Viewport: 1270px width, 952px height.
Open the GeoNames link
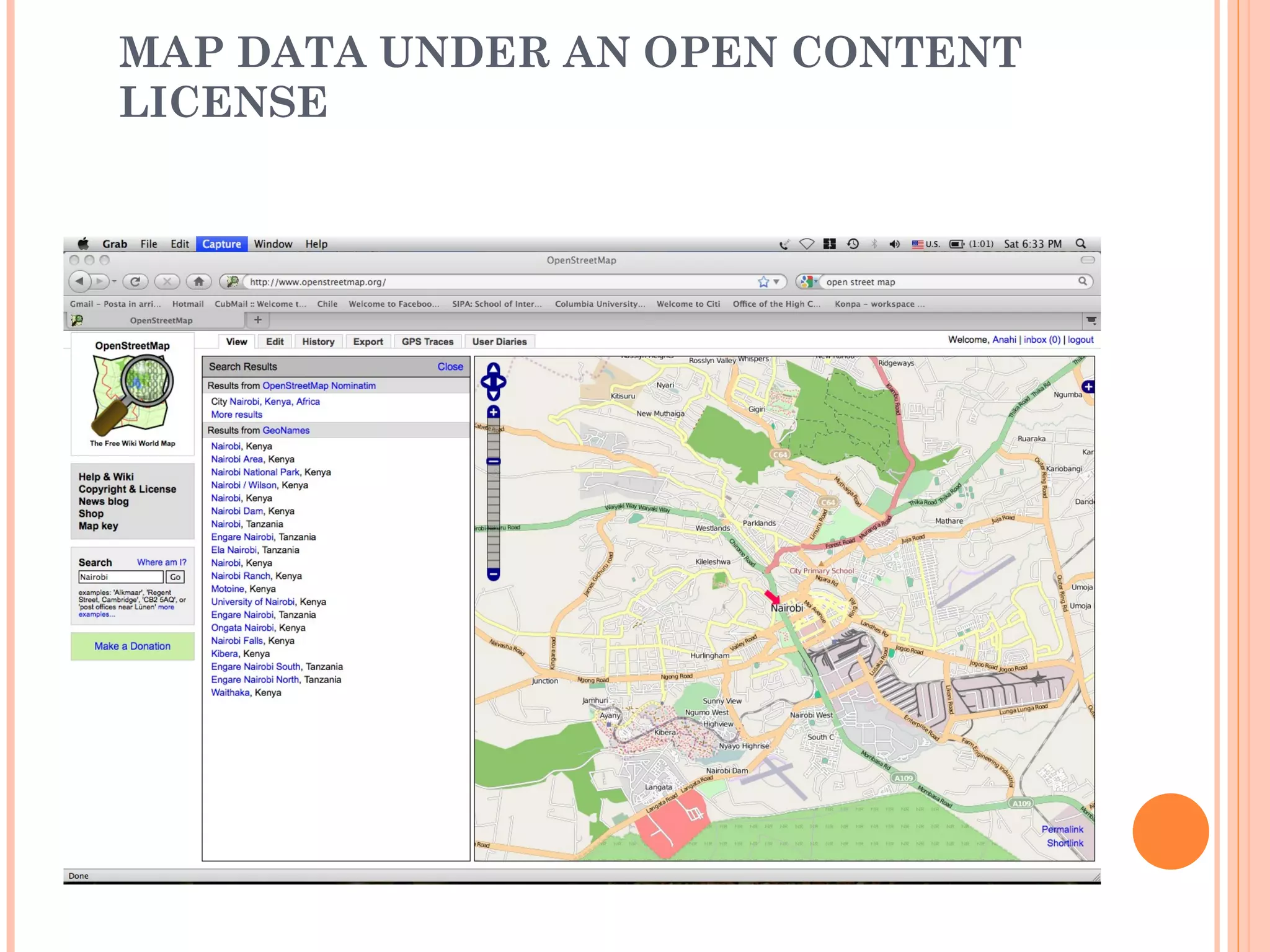(x=286, y=430)
